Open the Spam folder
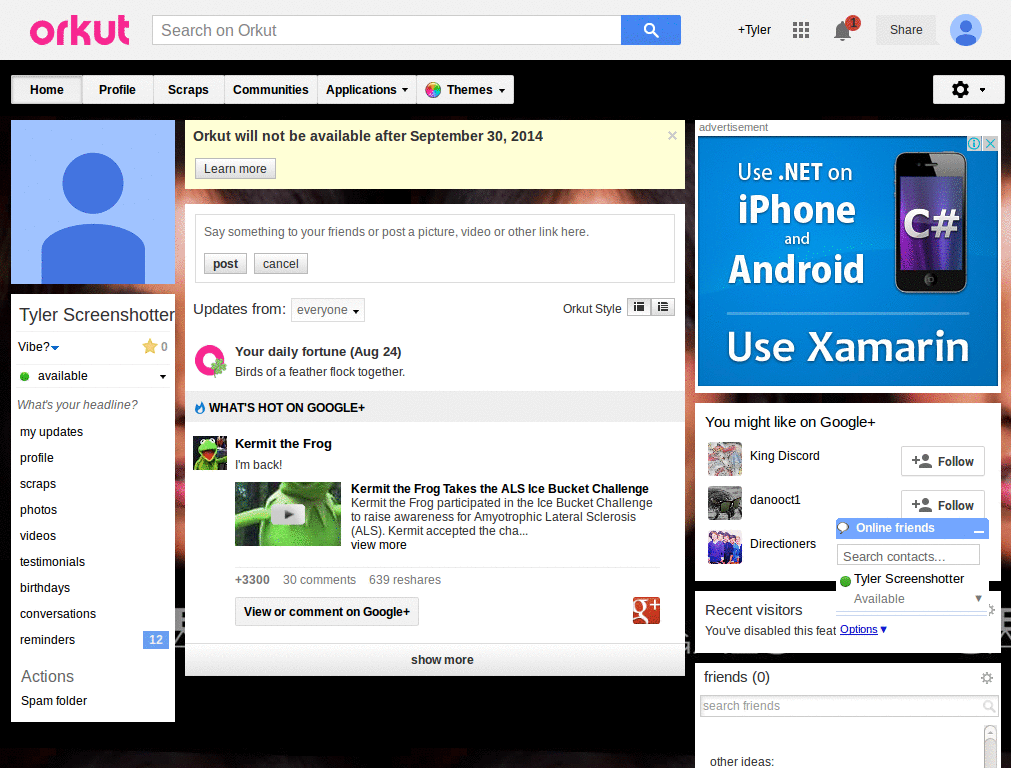Image resolution: width=1024 pixels, height=768 pixels. point(54,701)
